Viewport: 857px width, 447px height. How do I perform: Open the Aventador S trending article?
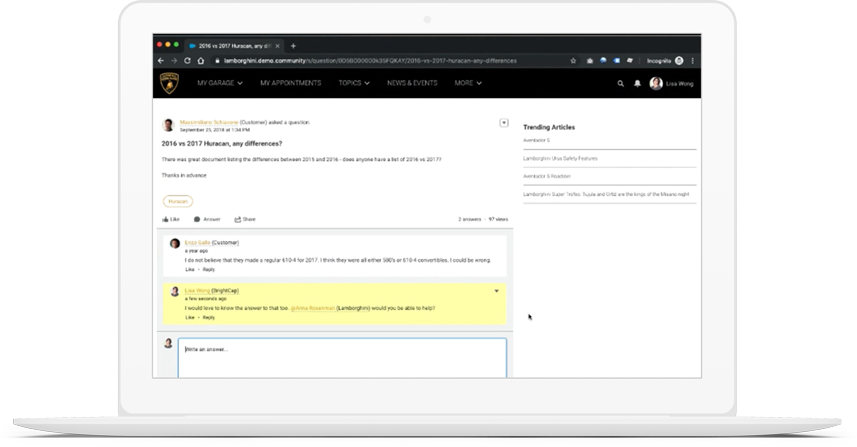[537, 140]
